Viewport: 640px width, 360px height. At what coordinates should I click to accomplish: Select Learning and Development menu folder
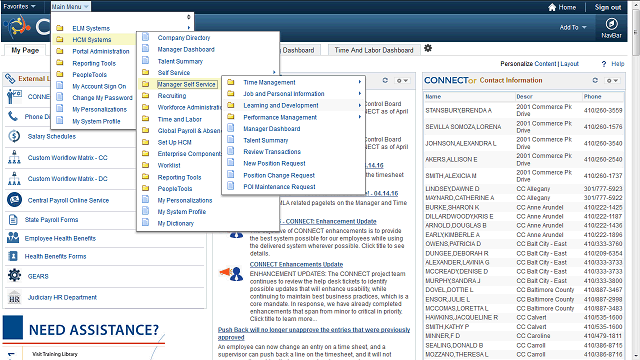[x=281, y=105]
